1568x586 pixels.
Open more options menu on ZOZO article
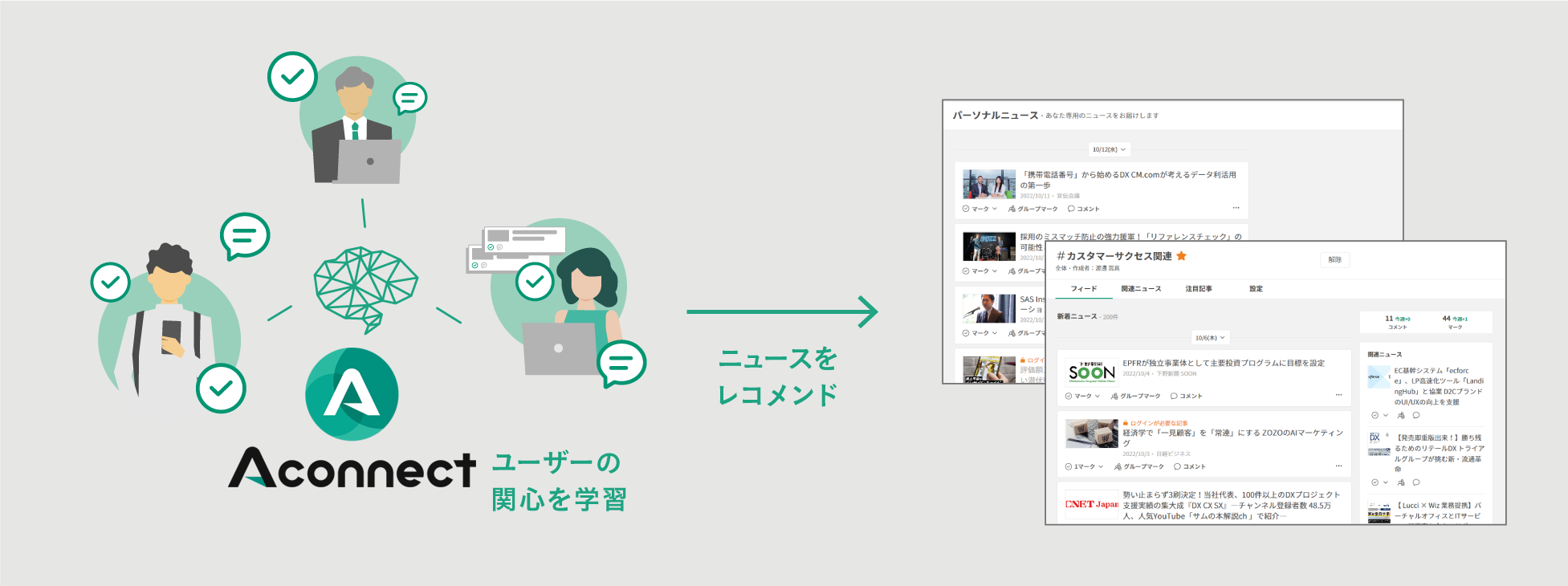click(1338, 466)
